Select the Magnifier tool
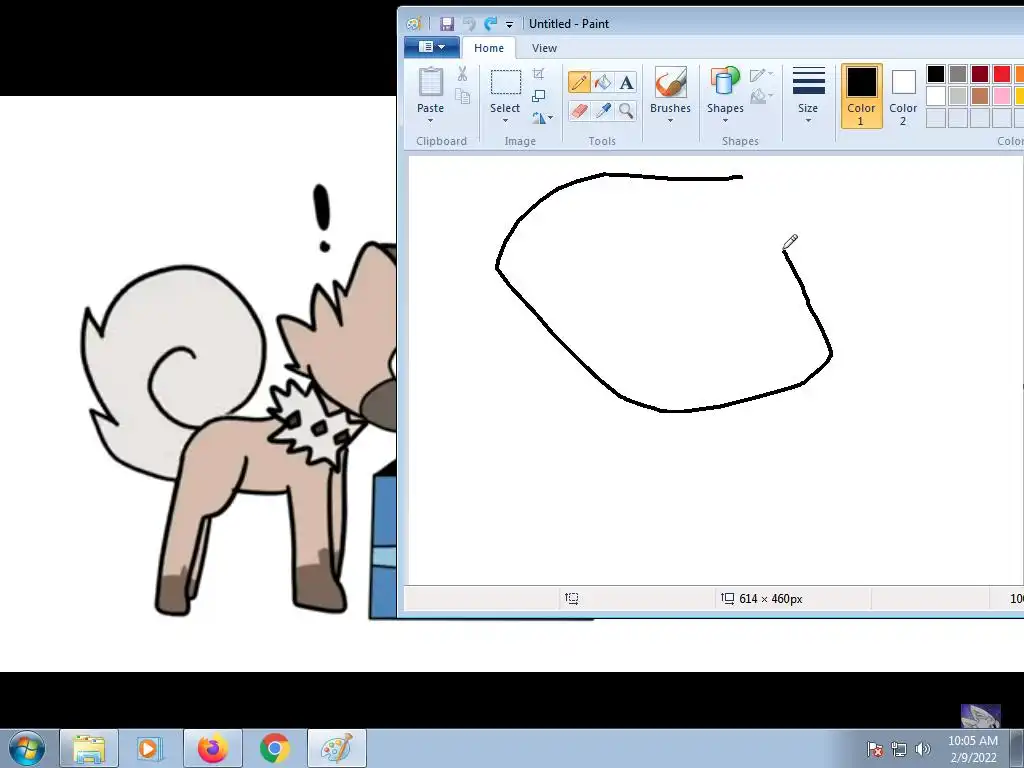The height and width of the screenshot is (768, 1024). coord(626,110)
